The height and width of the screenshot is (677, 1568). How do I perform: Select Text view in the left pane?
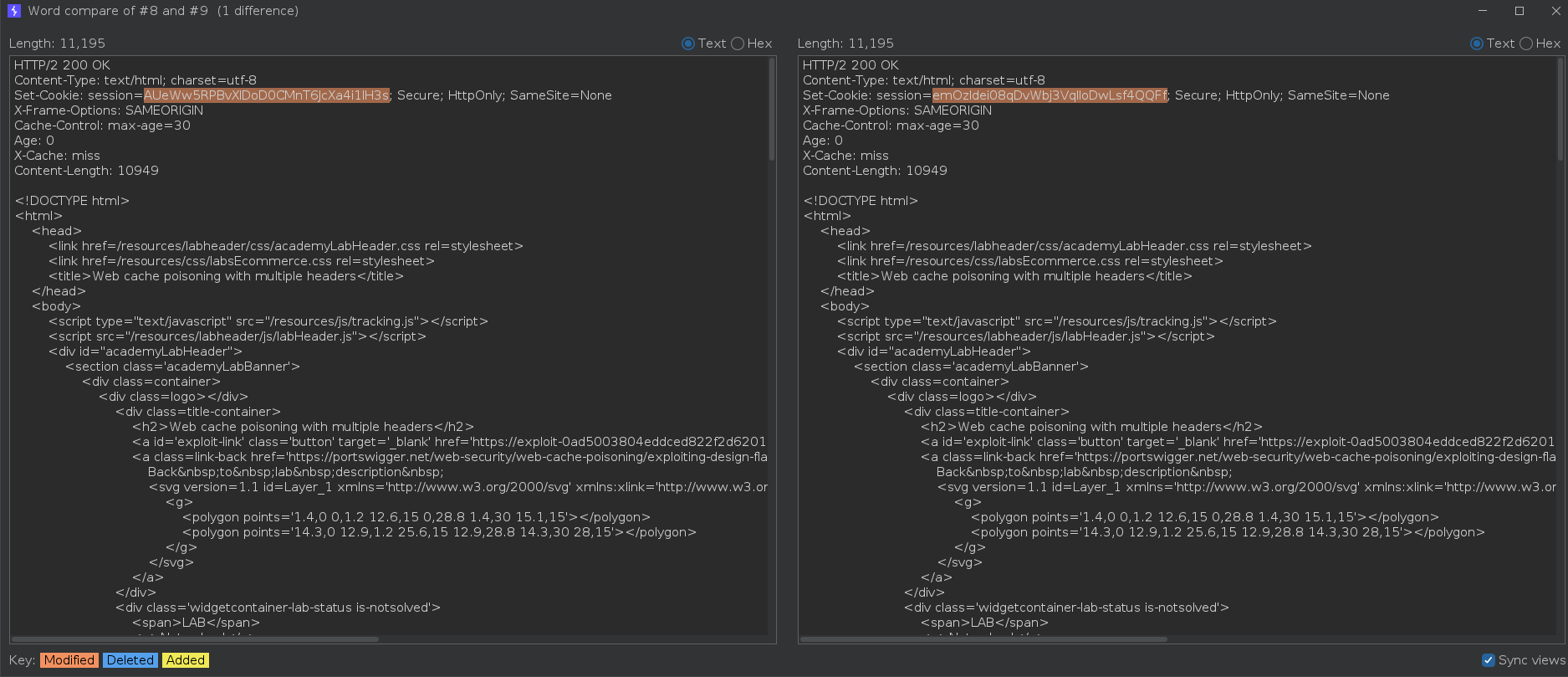(688, 44)
